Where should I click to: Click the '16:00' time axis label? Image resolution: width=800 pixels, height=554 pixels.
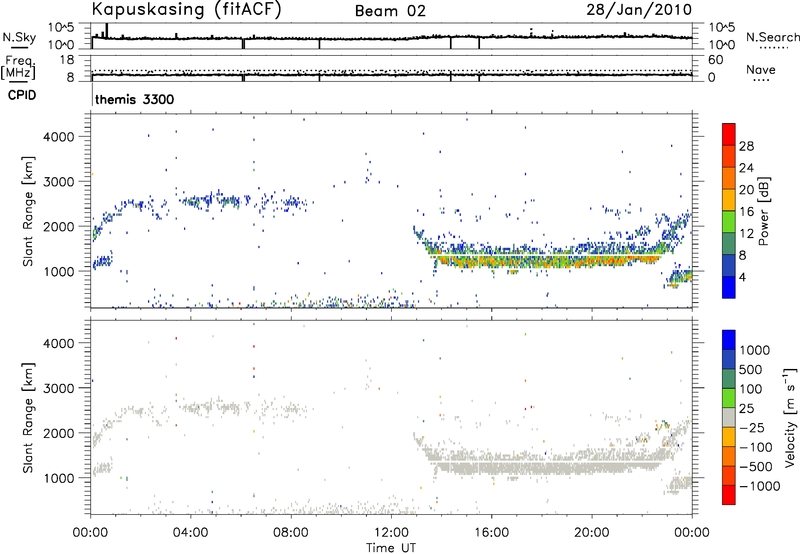pyautogui.click(x=491, y=533)
